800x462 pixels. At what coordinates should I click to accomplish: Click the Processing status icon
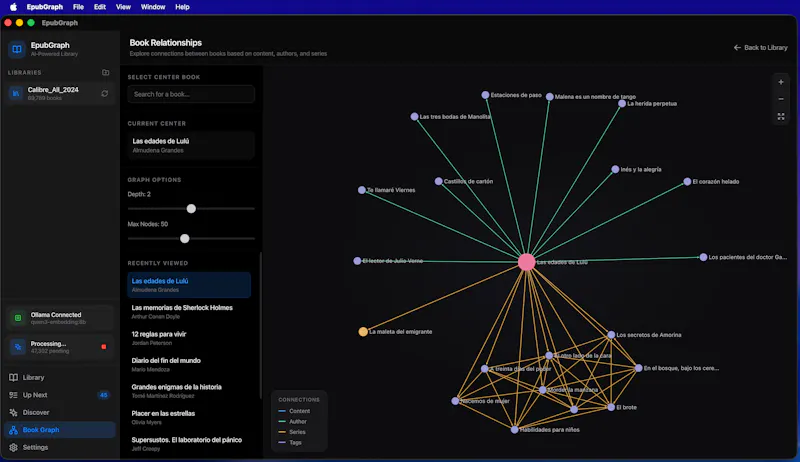pyautogui.click(x=18, y=347)
